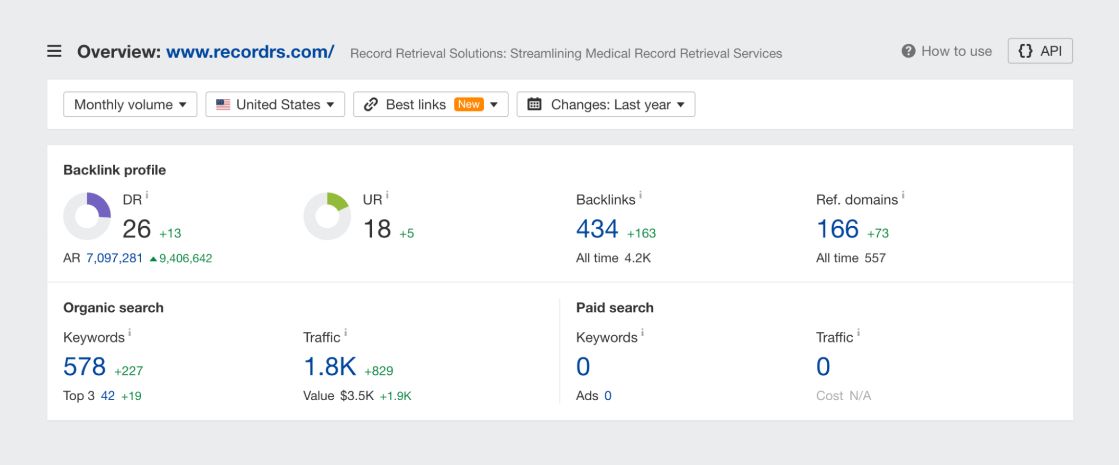Click the +73 ref. domains change value
The height and width of the screenshot is (465, 1119).
point(878,233)
